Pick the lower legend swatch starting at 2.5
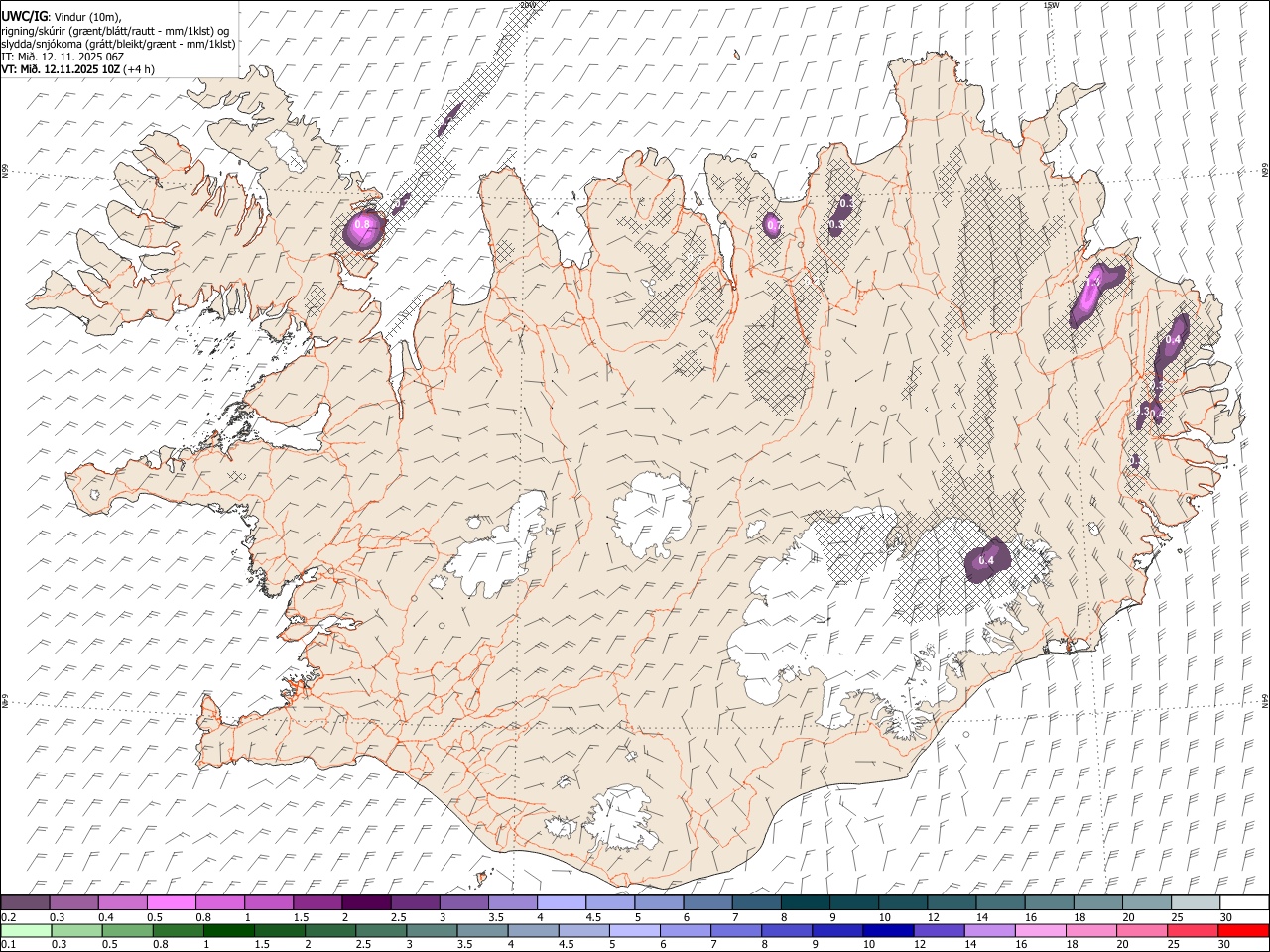This screenshot has width=1270, height=952. click(x=381, y=930)
